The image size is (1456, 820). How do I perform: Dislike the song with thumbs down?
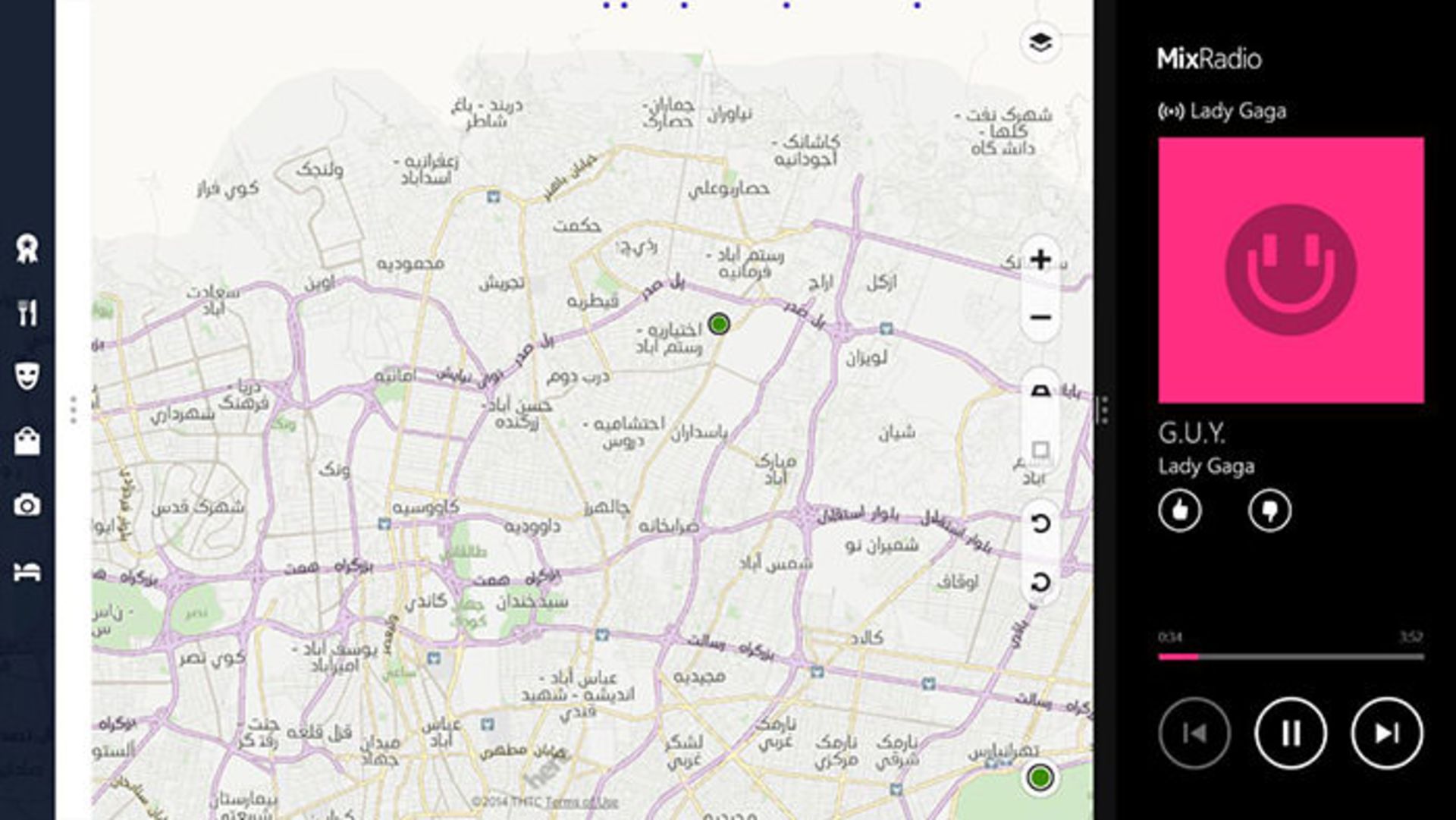click(1269, 511)
